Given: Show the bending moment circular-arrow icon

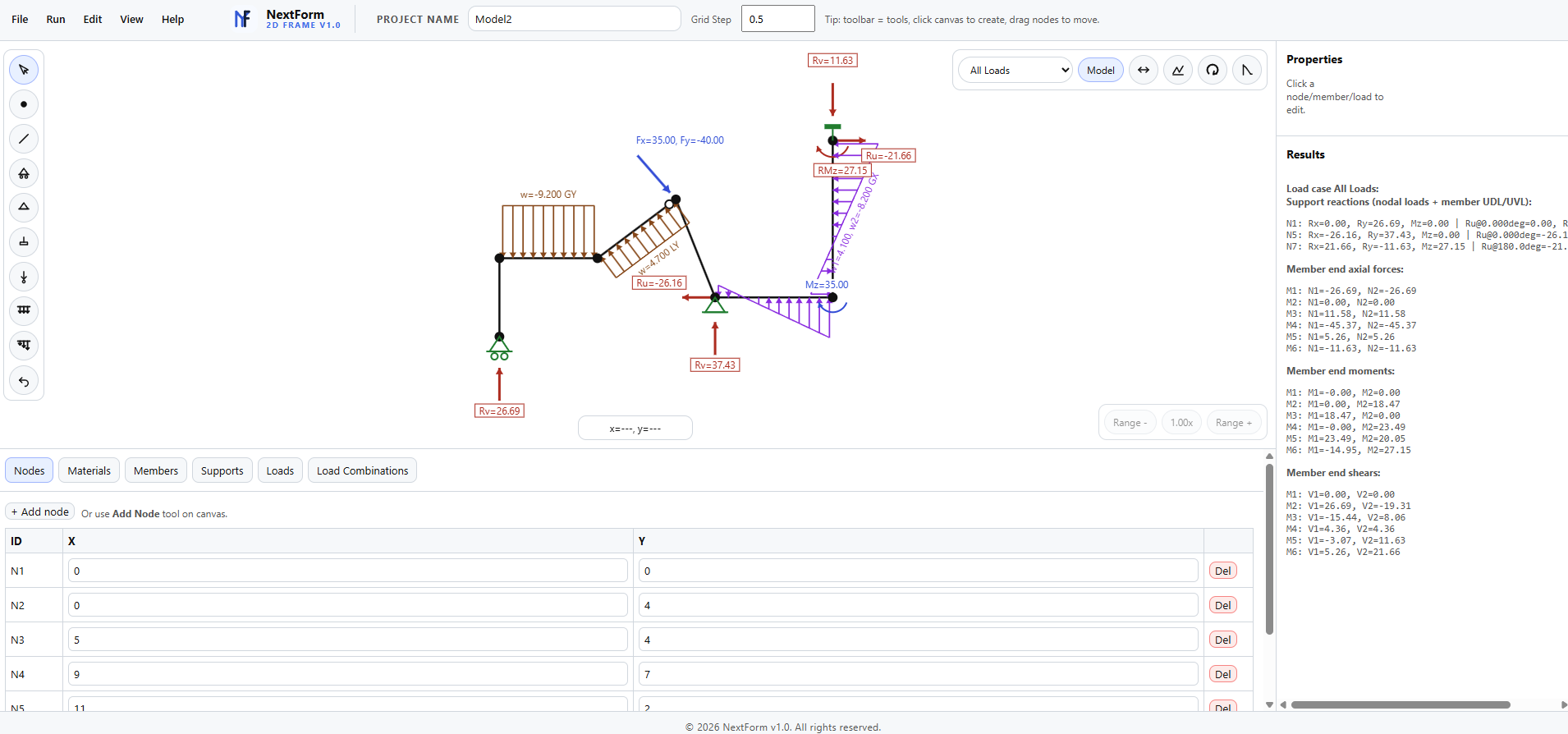Looking at the screenshot, I should click(1213, 70).
